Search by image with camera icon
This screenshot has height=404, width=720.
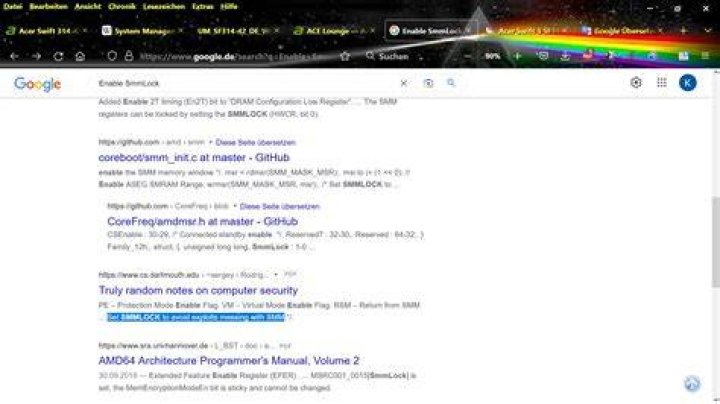click(428, 83)
